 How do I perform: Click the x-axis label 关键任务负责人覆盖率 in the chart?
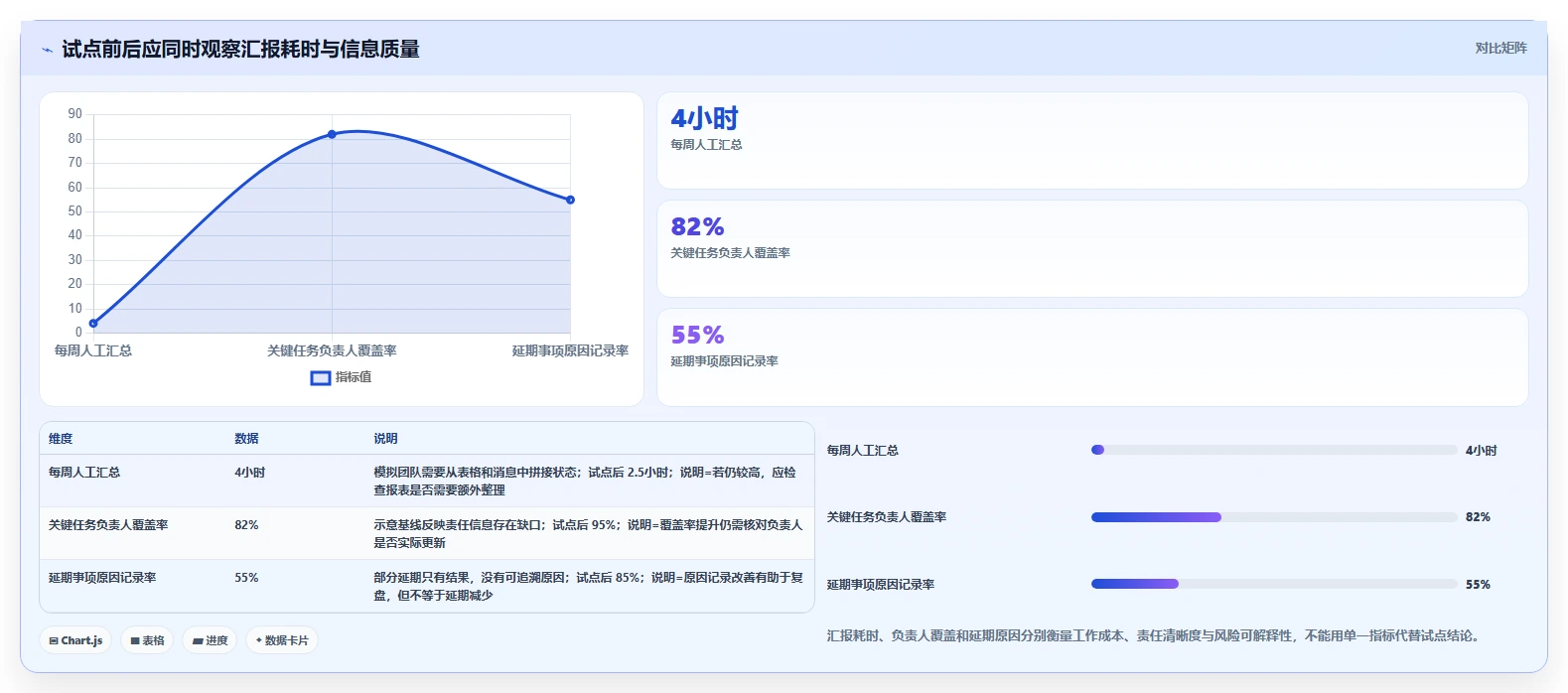332,350
